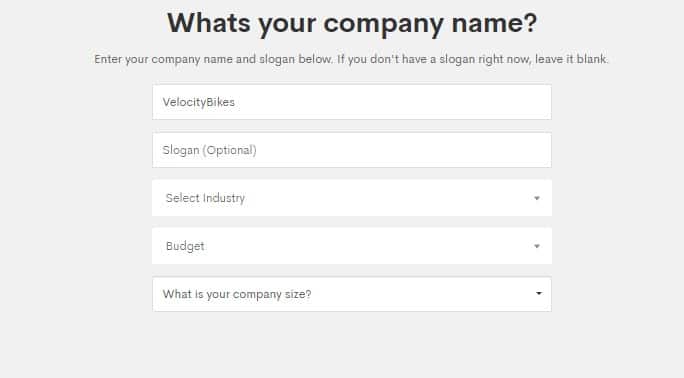This screenshot has height=378, width=684.
Task: Click the empty right end of slogan field
Action: 480,150
